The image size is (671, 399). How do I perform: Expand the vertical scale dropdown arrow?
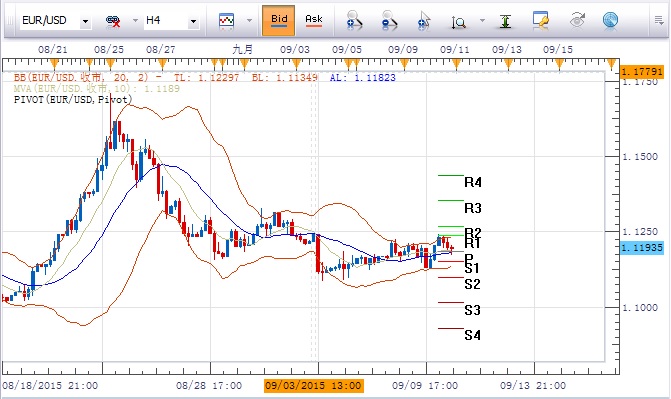click(x=482, y=21)
